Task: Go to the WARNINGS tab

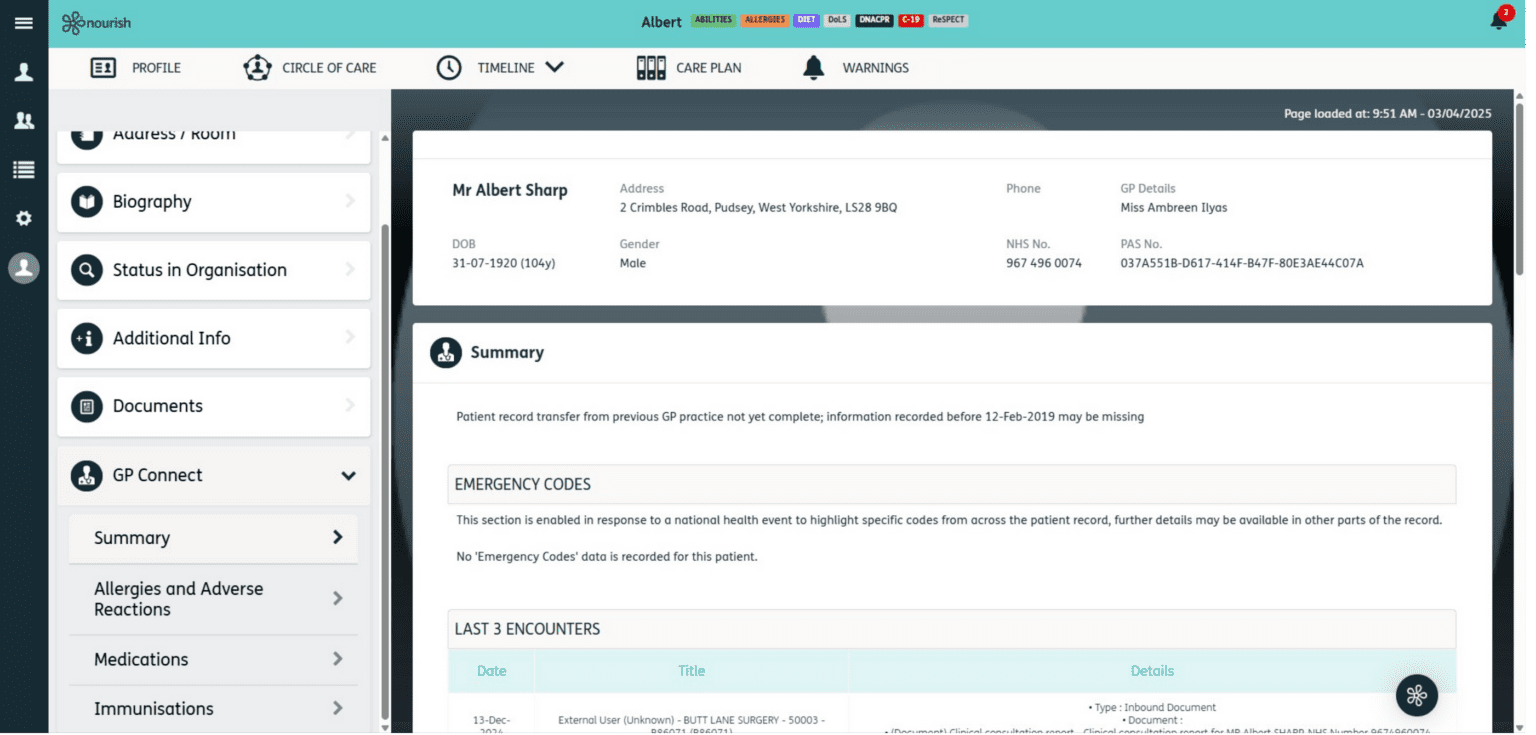Action: click(856, 68)
